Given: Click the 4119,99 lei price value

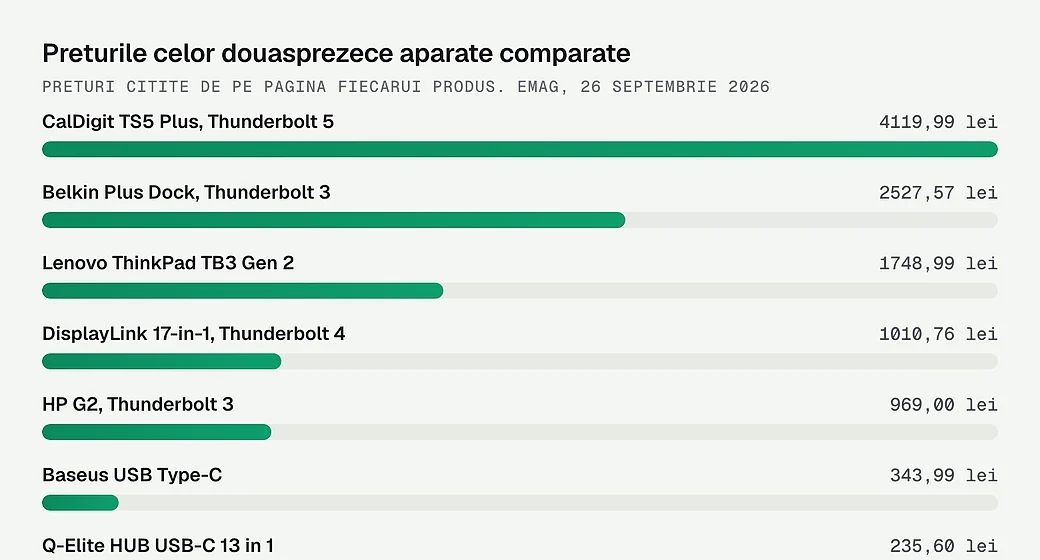Looking at the screenshot, I should [x=938, y=122].
